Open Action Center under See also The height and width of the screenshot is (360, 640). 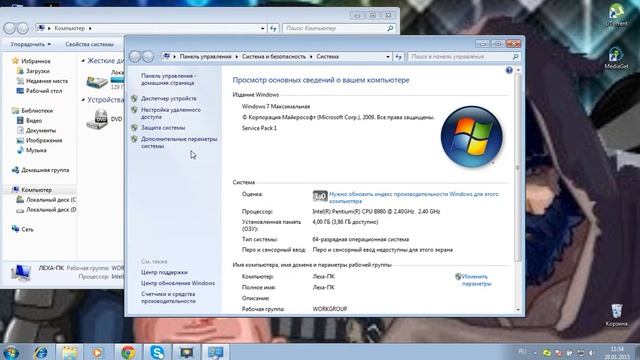[x=164, y=272]
